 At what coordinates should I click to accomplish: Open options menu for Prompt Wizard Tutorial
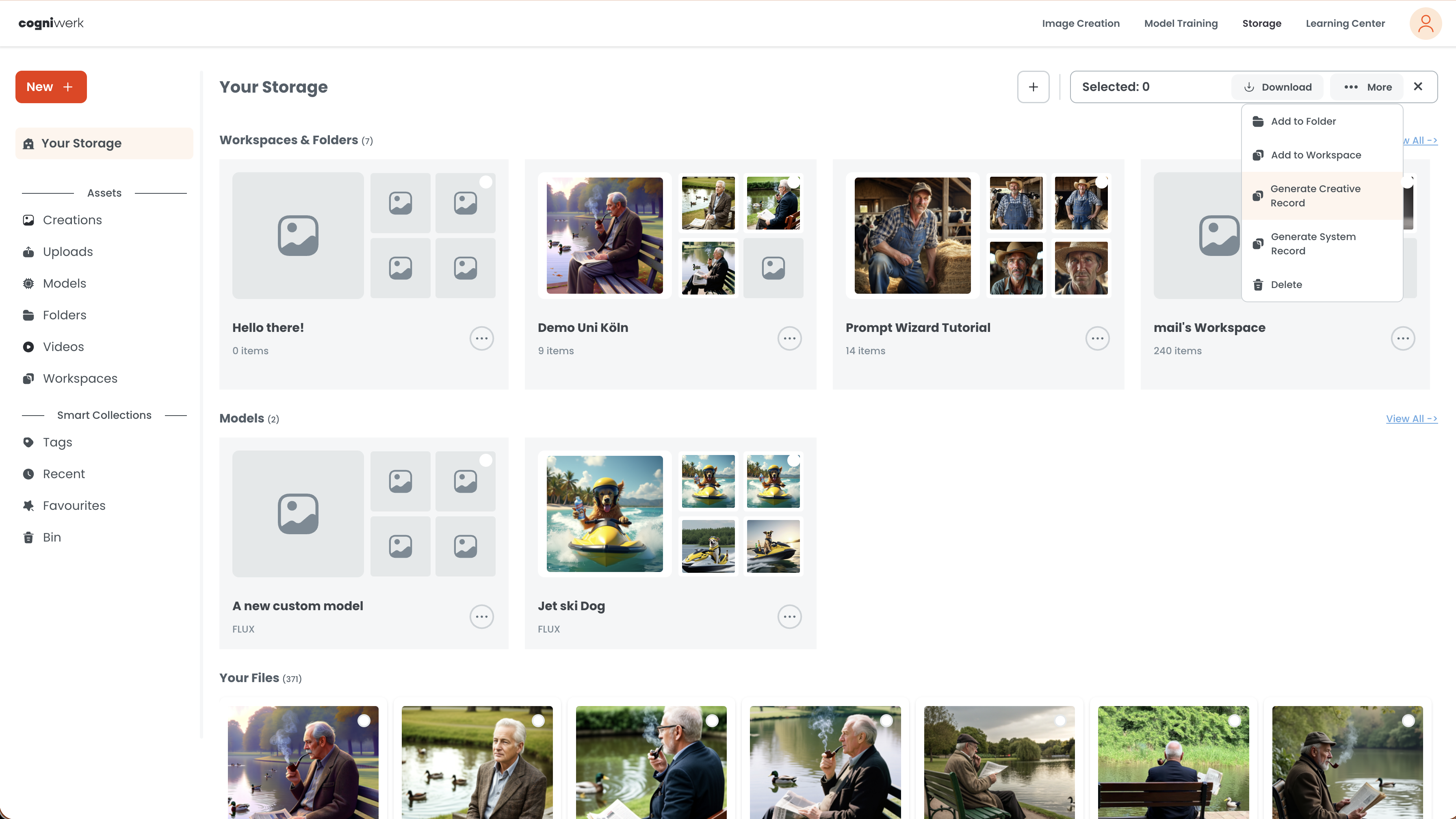[1097, 338]
